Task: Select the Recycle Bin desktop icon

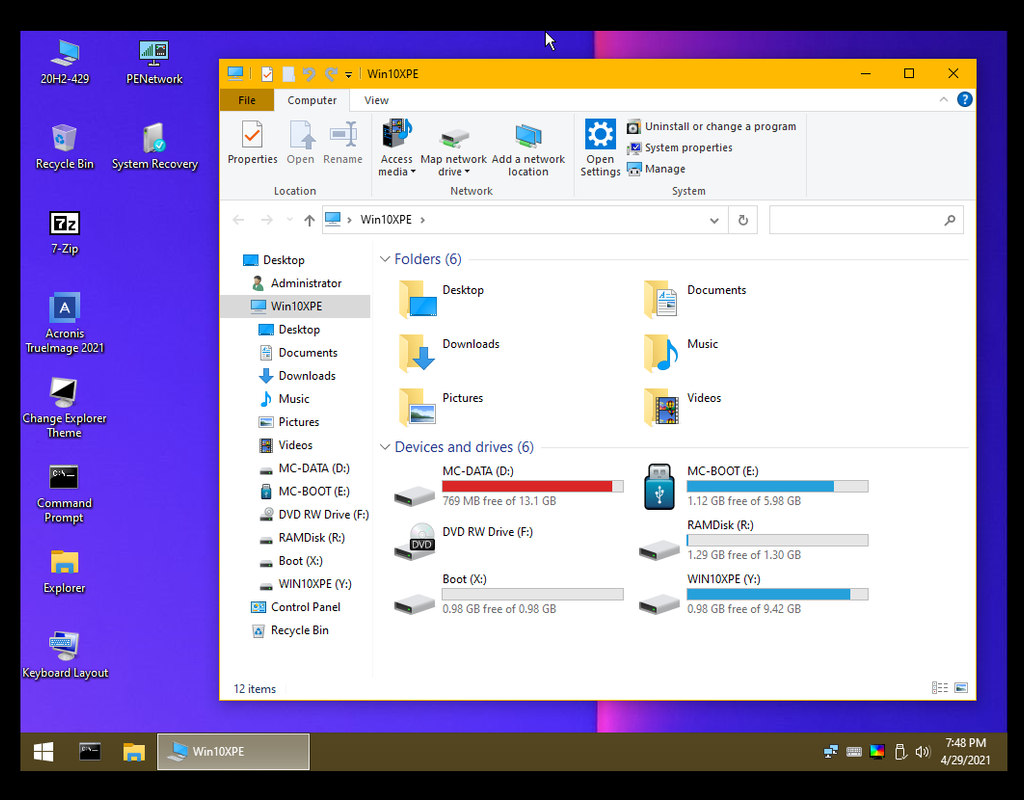Action: 65,148
